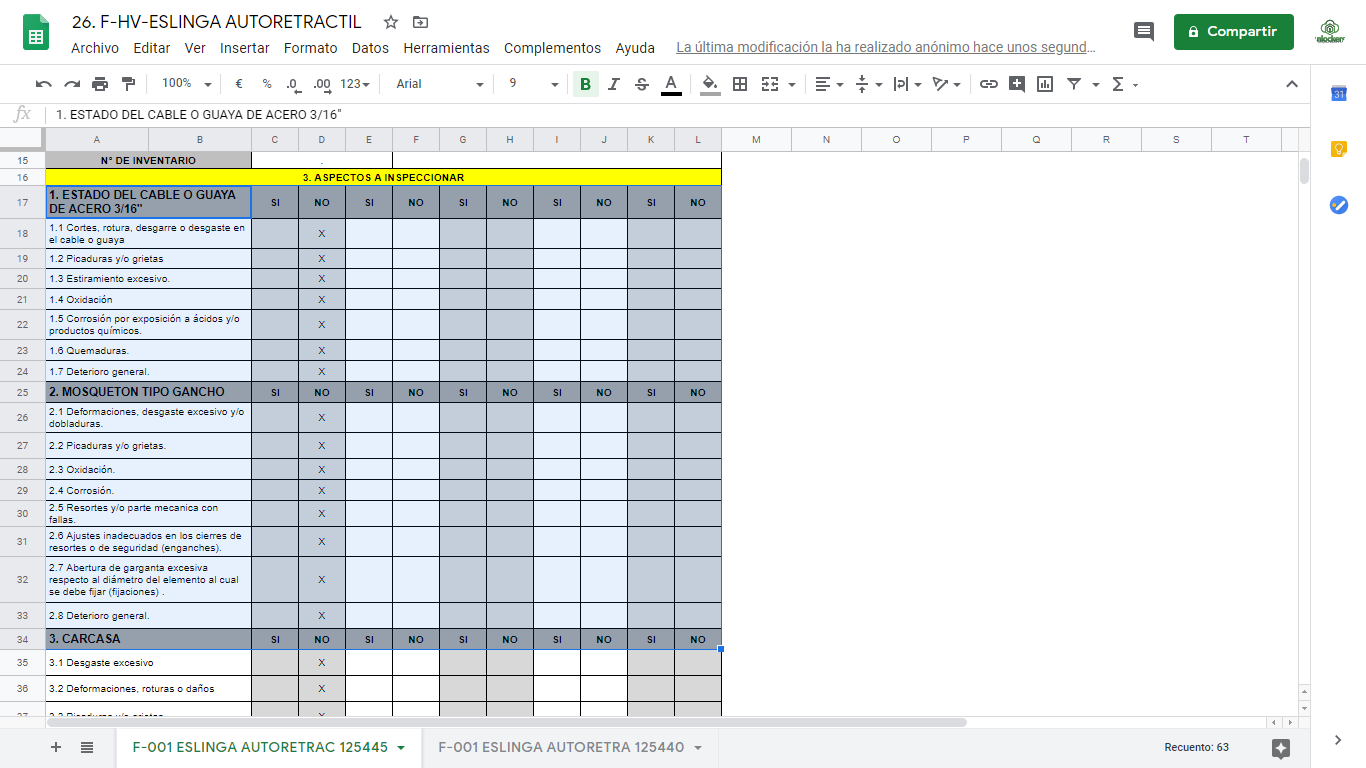Apply percent format
The image size is (1366, 768).
tap(267, 84)
